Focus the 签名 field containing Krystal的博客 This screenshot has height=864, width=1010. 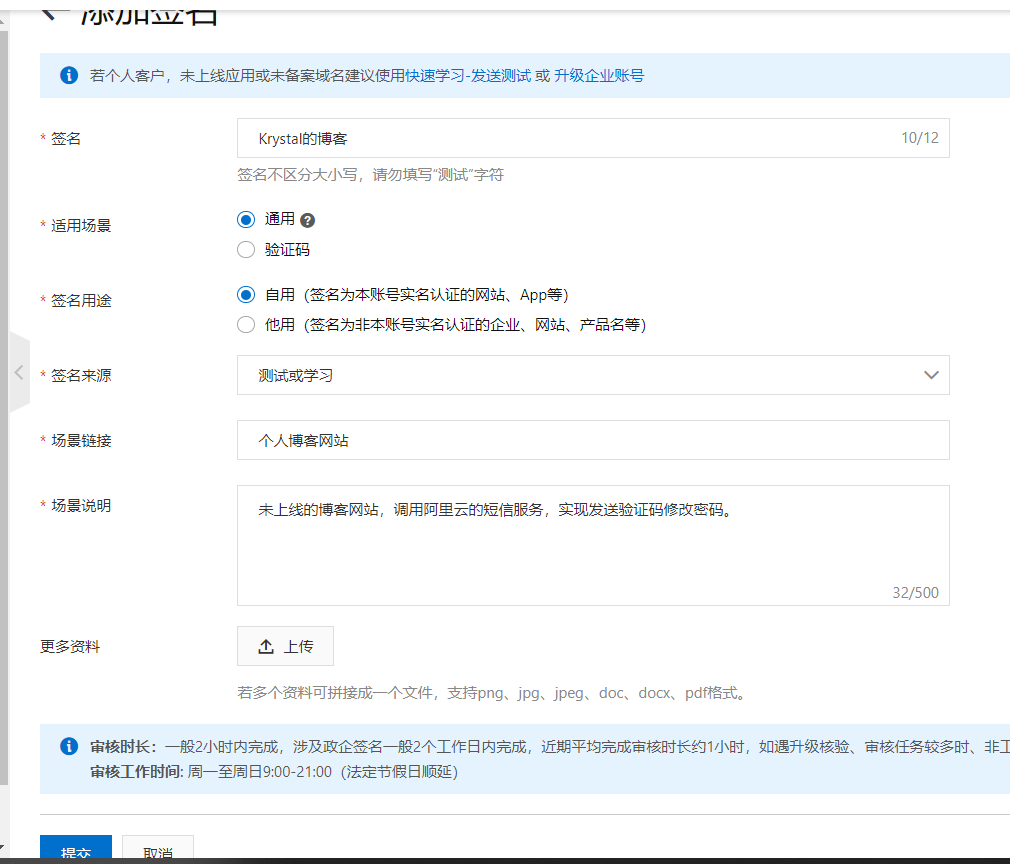(593, 138)
